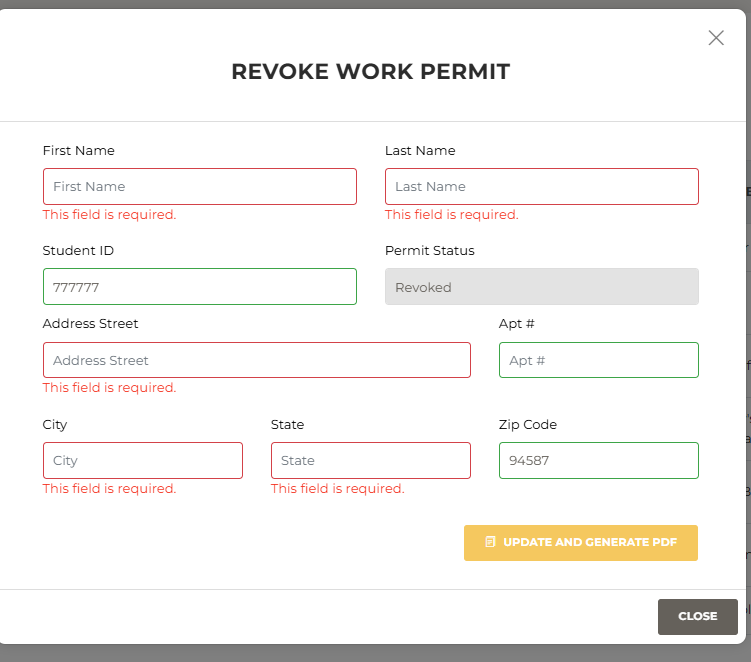
Task: Focus the First Name input field
Action: tap(200, 186)
